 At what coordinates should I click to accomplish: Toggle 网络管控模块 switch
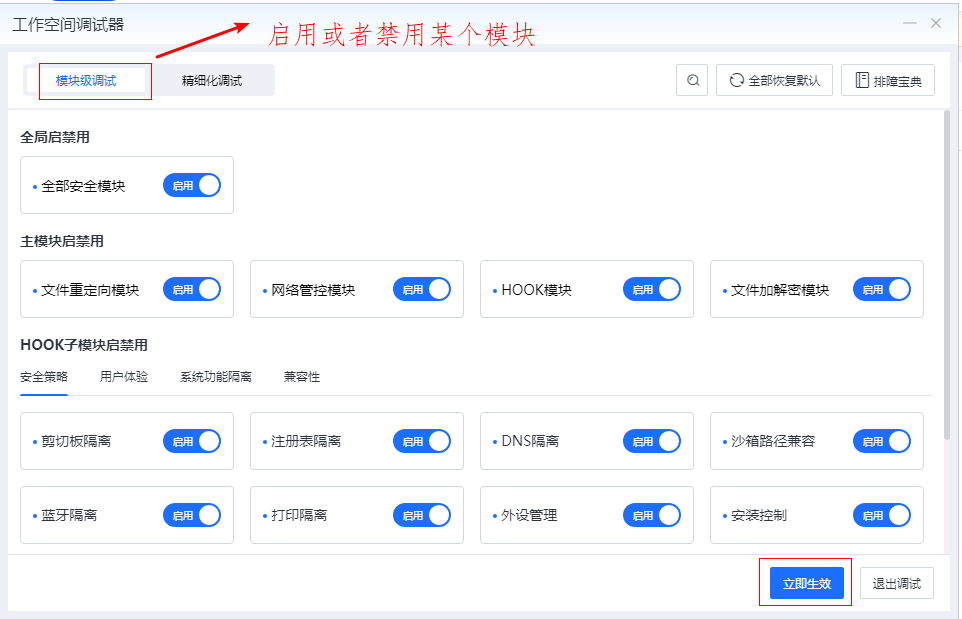point(422,290)
